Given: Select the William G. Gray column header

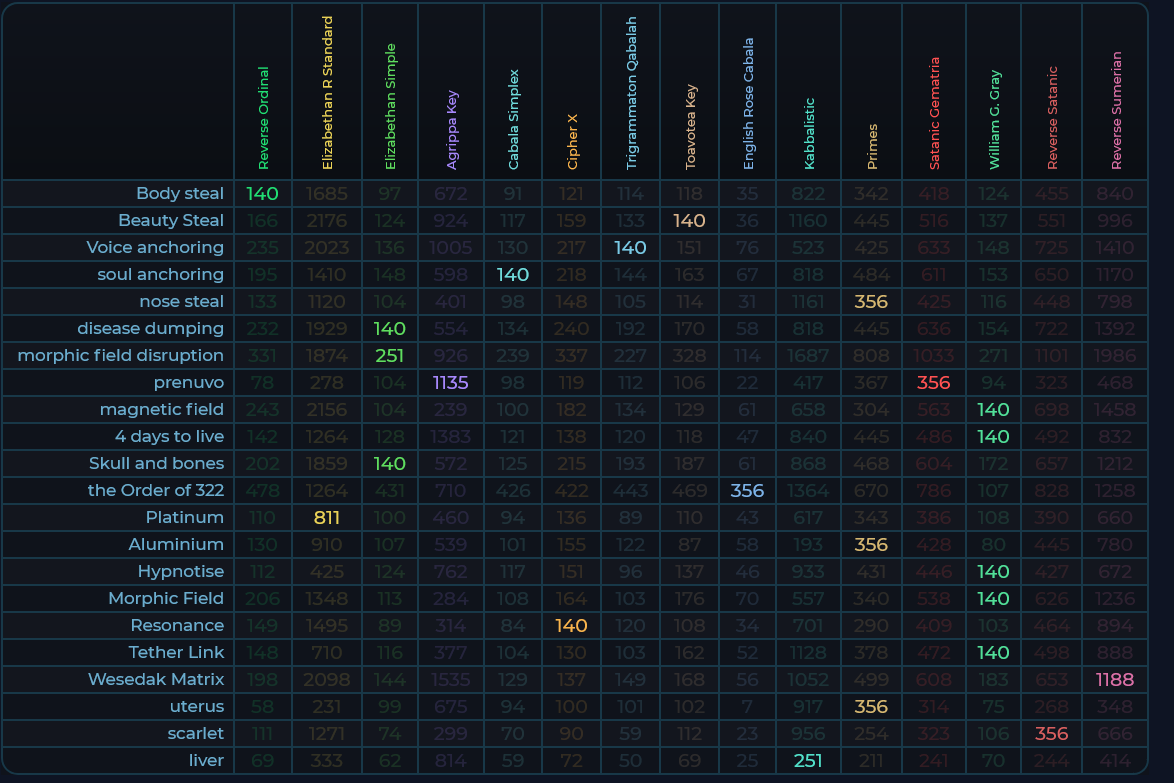Looking at the screenshot, I should coord(994,119).
